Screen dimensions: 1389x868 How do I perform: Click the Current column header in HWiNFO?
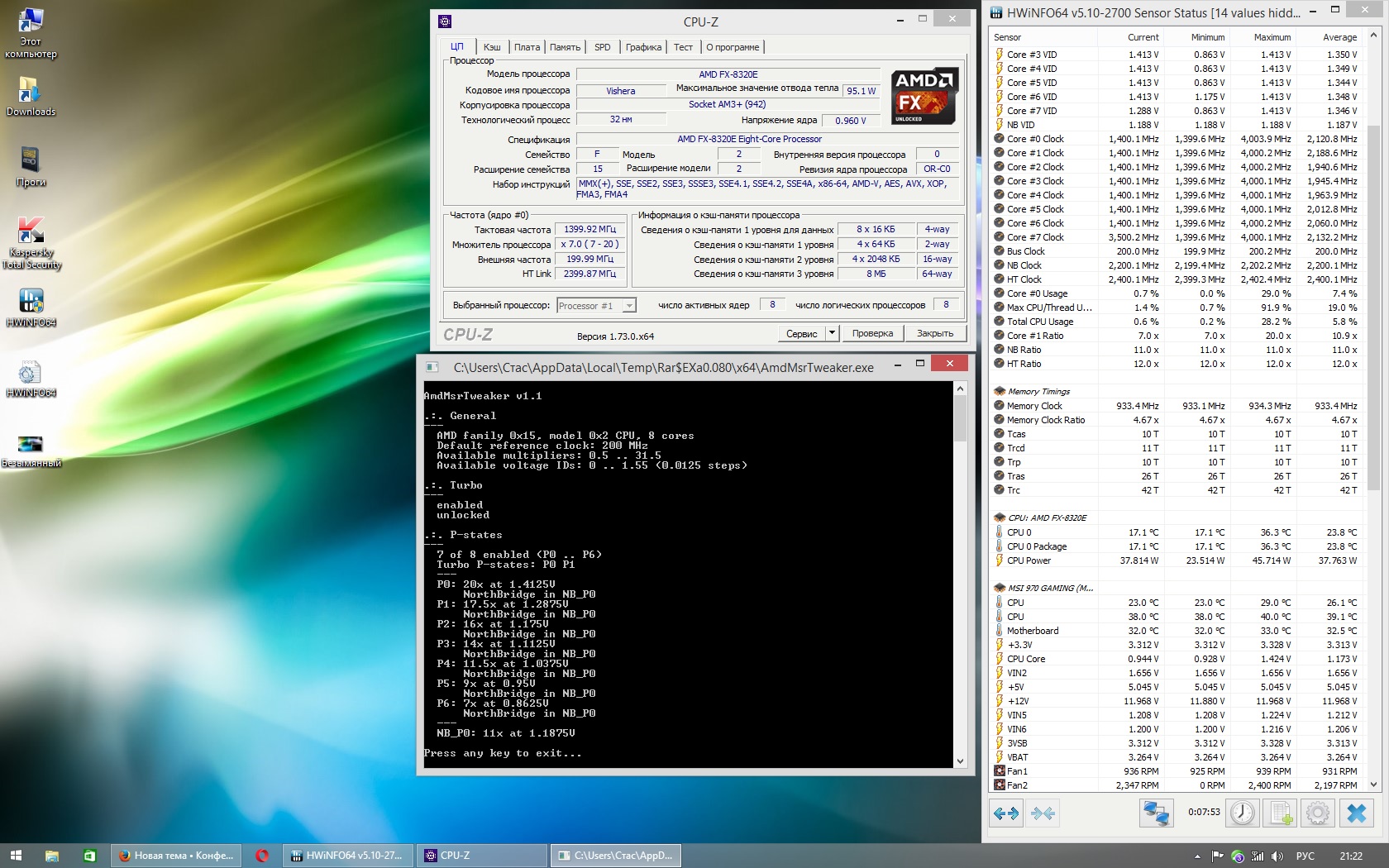coord(1130,37)
